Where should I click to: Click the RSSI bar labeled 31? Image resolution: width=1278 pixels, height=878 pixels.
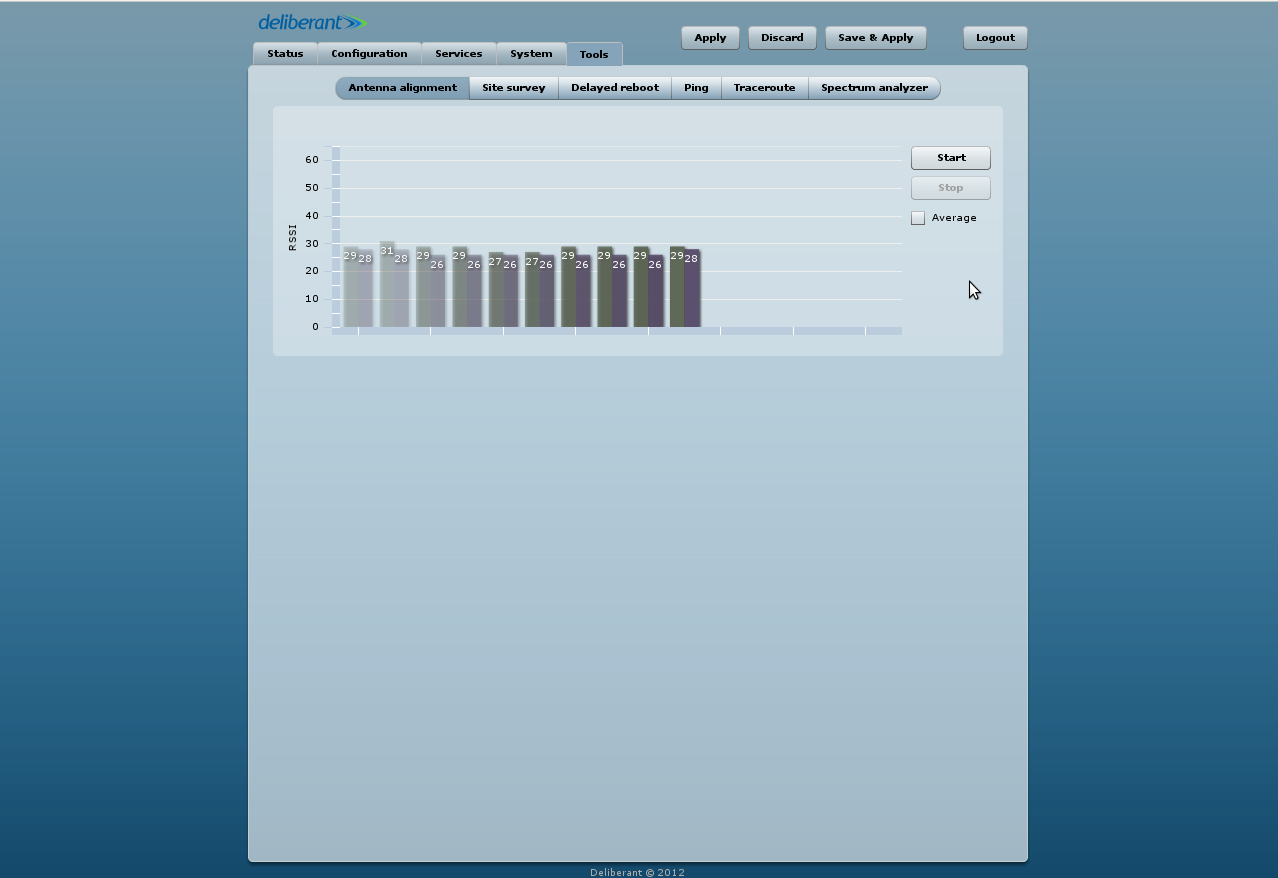tap(387, 290)
